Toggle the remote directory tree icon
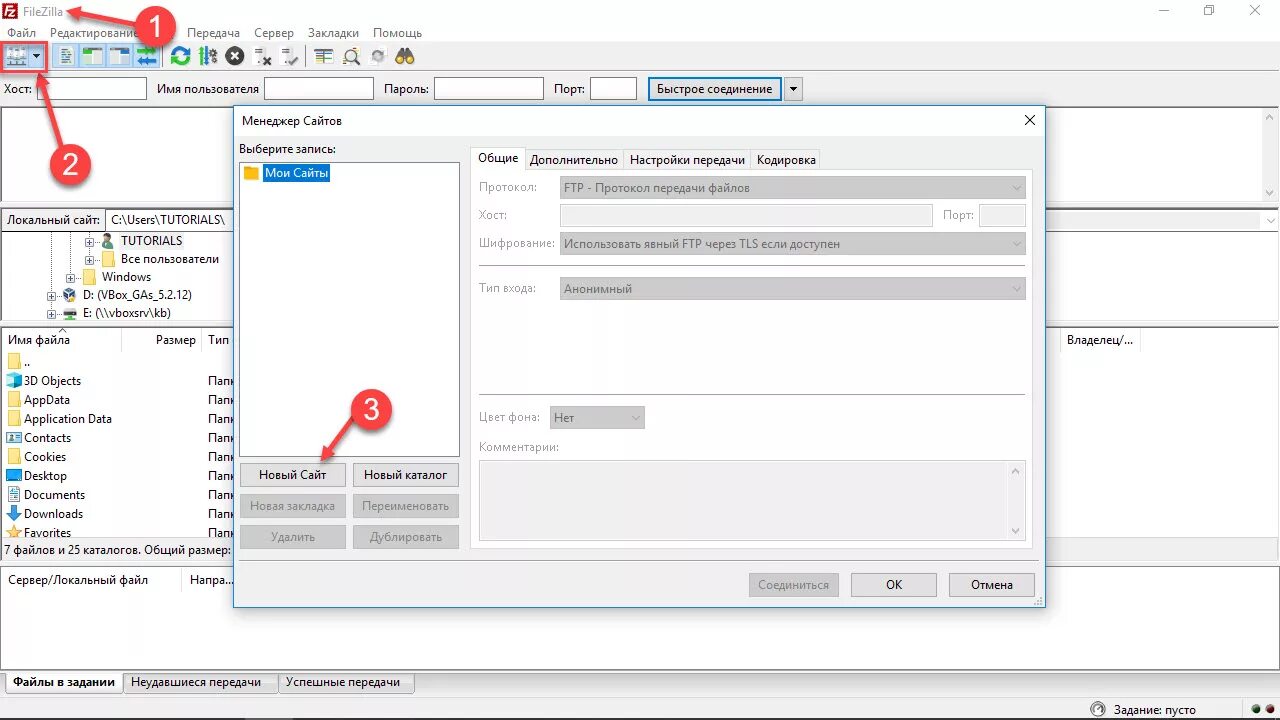The height and width of the screenshot is (720, 1280). [x=120, y=57]
